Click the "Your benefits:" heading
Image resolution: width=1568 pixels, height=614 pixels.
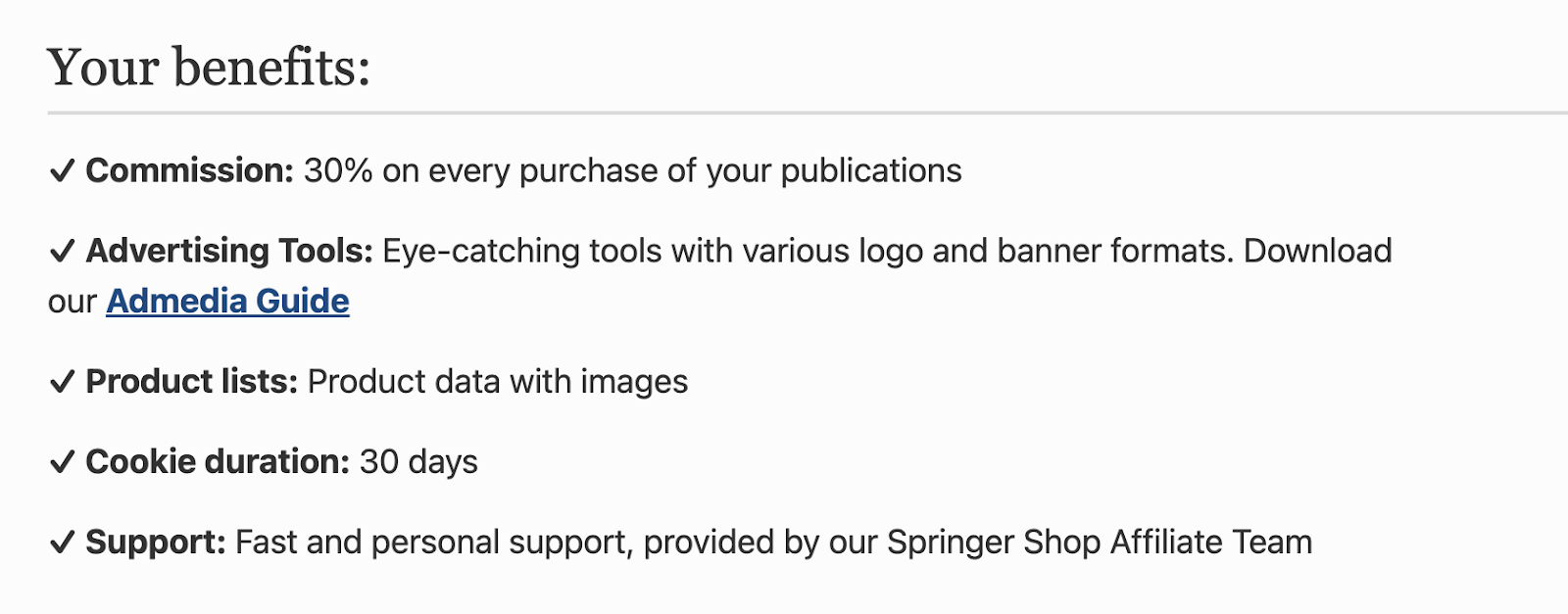click(209, 68)
